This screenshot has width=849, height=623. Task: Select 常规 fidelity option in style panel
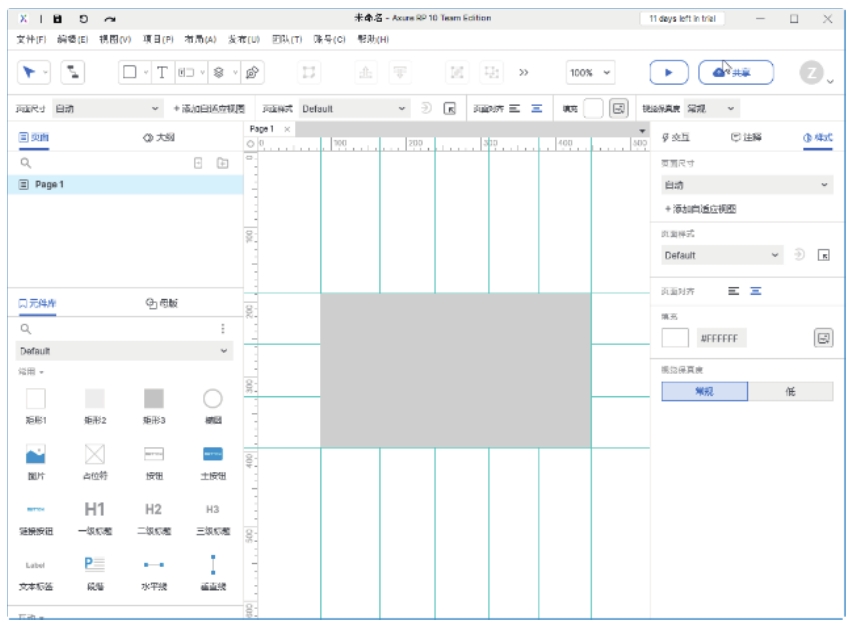pyautogui.click(x=704, y=391)
